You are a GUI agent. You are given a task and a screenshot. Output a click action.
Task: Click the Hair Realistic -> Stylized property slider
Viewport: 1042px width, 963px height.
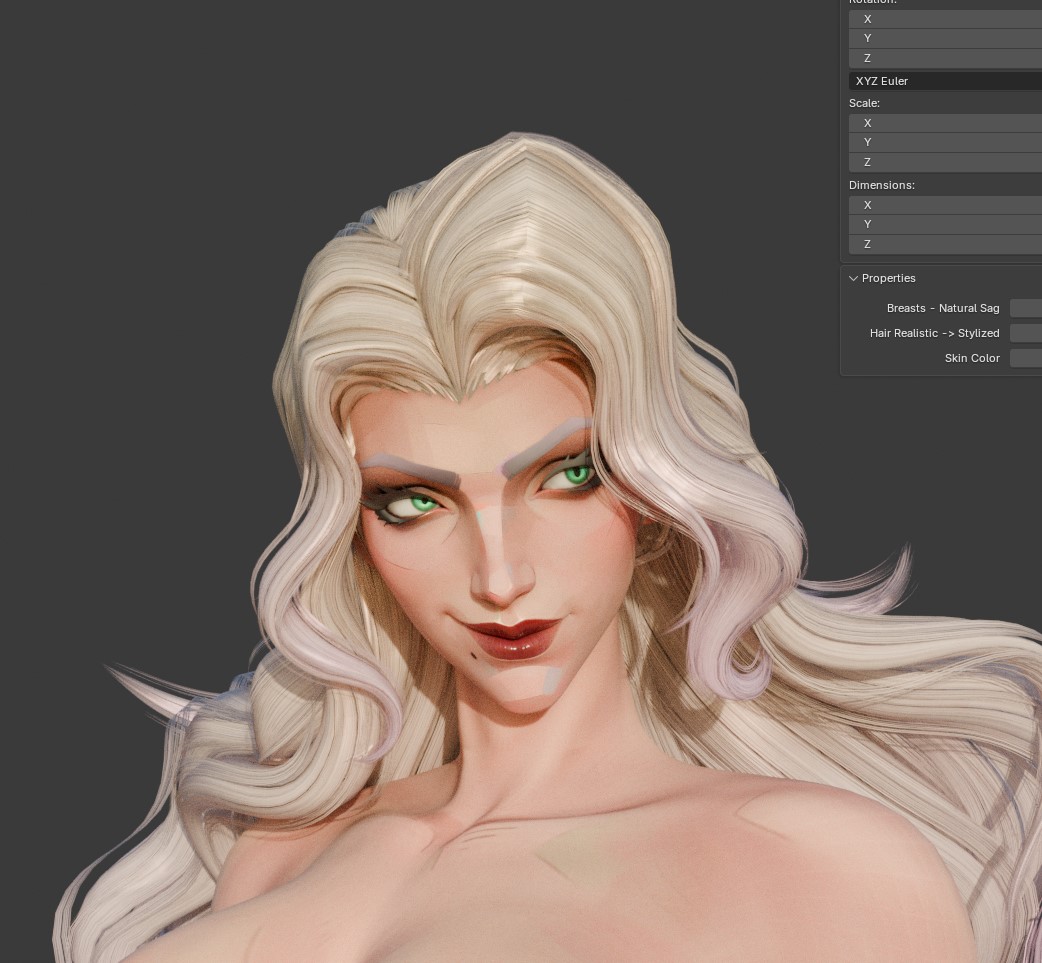click(x=1025, y=333)
